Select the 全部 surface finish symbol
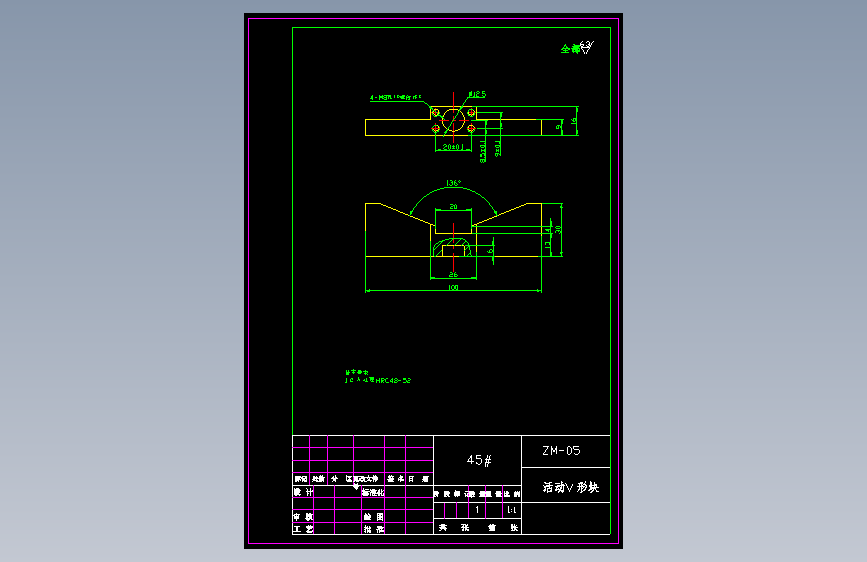This screenshot has width=867, height=562. [577, 48]
